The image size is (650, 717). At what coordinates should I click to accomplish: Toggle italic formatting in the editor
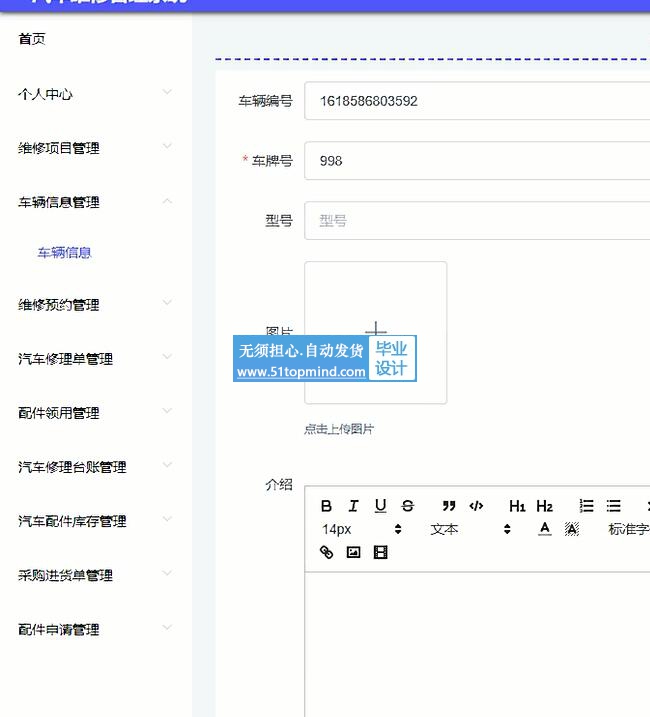353,506
